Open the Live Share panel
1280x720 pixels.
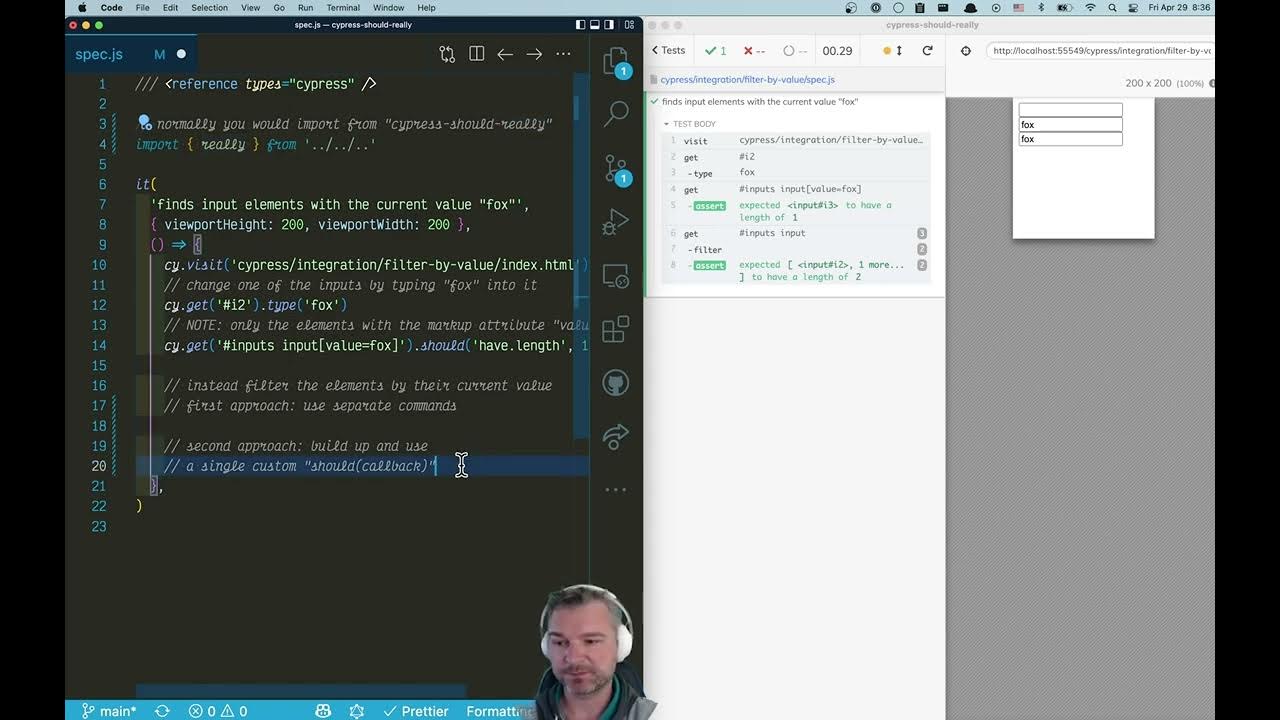[616, 436]
